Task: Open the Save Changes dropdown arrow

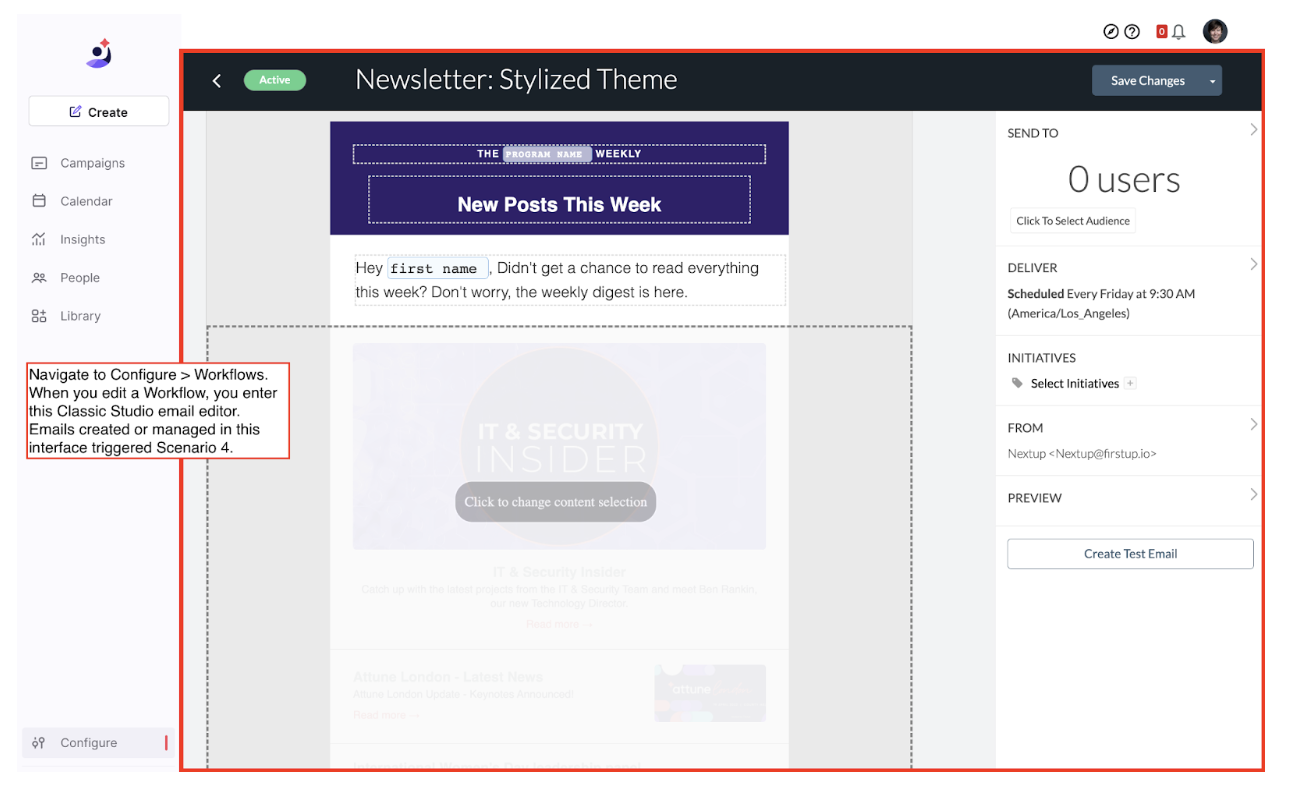Action: 1211,80
